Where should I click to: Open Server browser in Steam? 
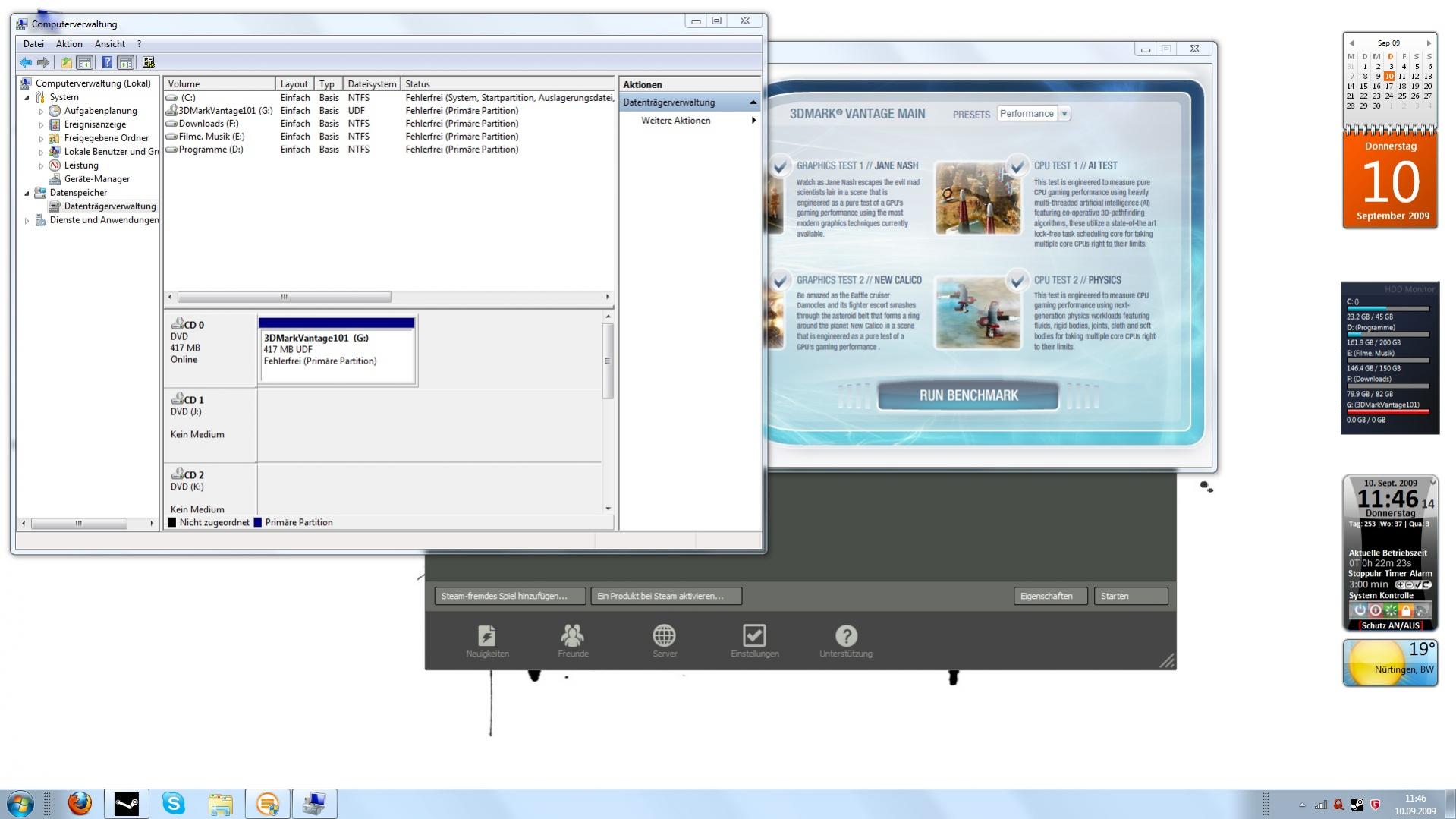[x=665, y=641]
